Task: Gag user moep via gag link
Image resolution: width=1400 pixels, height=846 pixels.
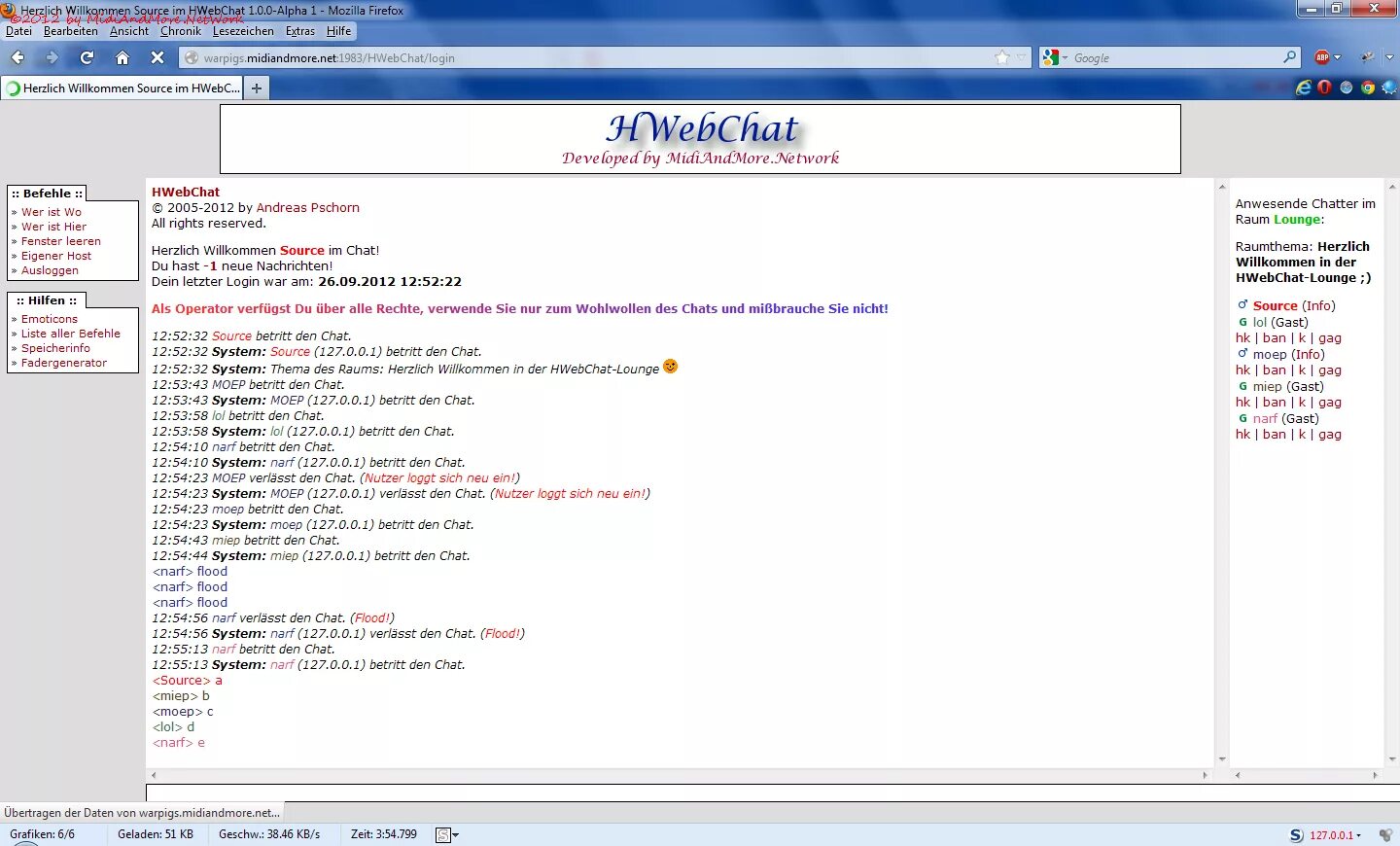Action: point(1330,370)
